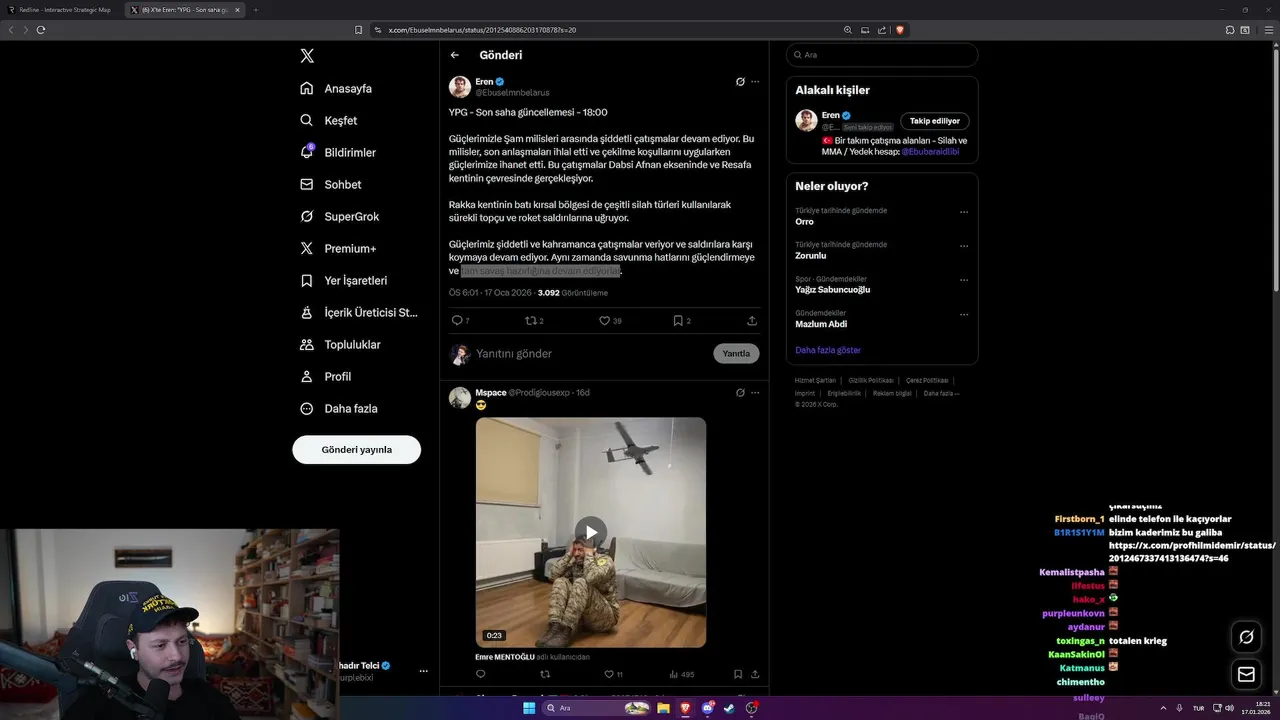
Task: Open a new browser tab
Action: [x=255, y=10]
